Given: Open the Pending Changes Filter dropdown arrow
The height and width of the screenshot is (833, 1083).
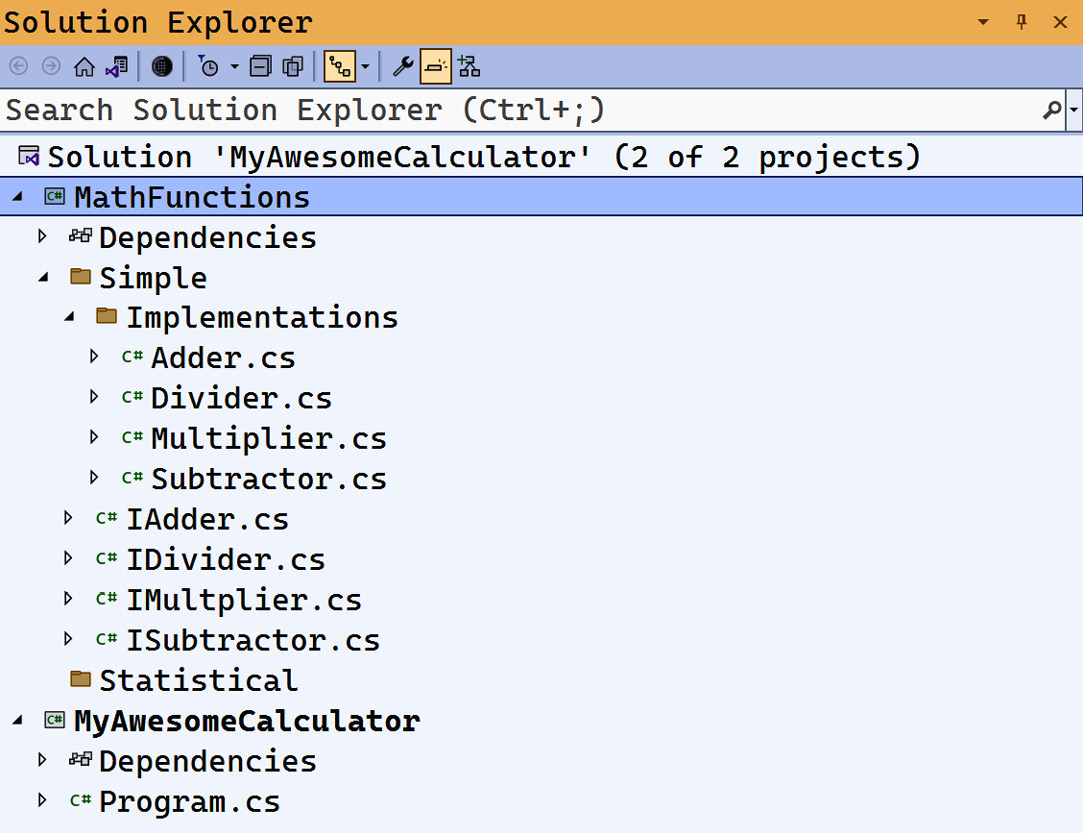Looking at the screenshot, I should [x=234, y=67].
